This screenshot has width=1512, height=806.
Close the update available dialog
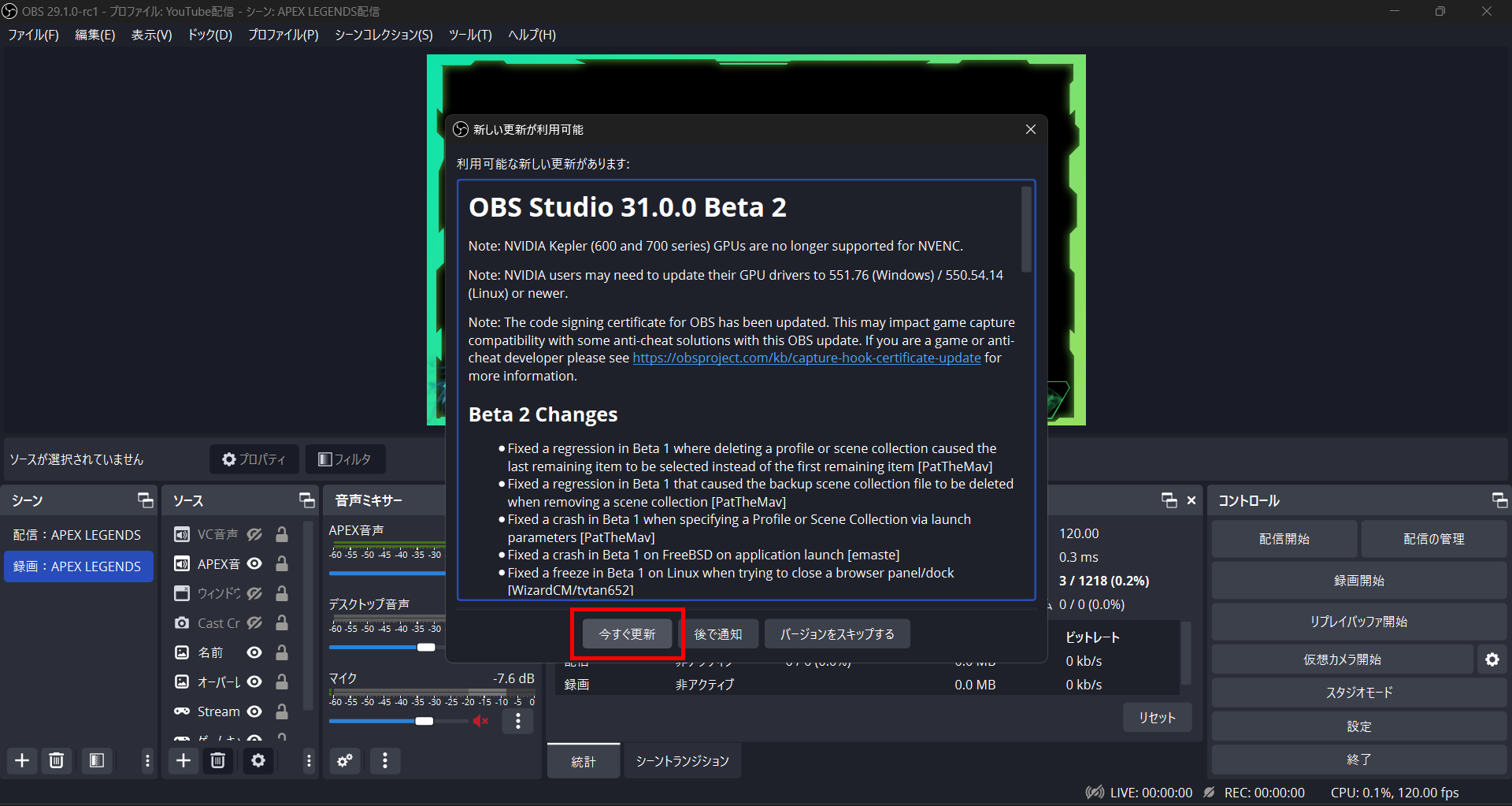click(x=1030, y=129)
